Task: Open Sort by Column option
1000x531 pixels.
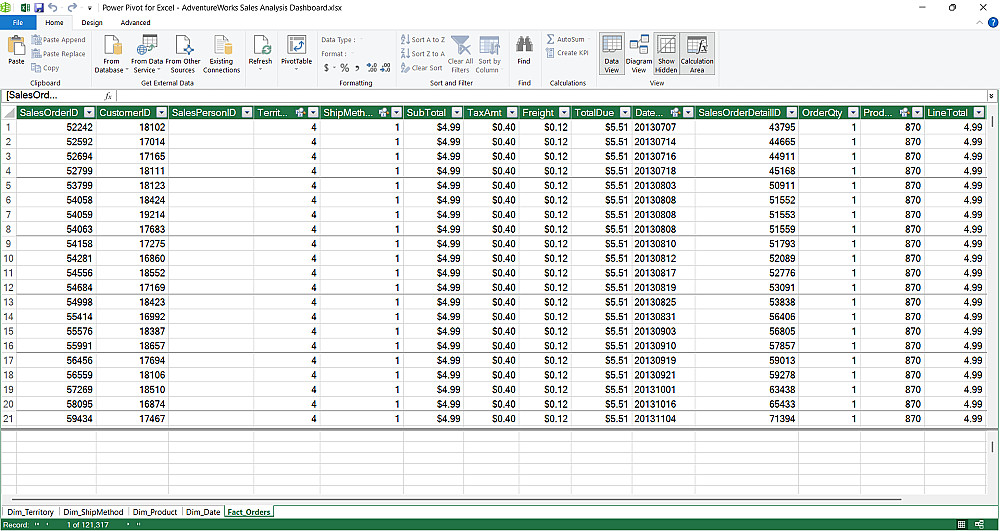Action: click(x=489, y=54)
